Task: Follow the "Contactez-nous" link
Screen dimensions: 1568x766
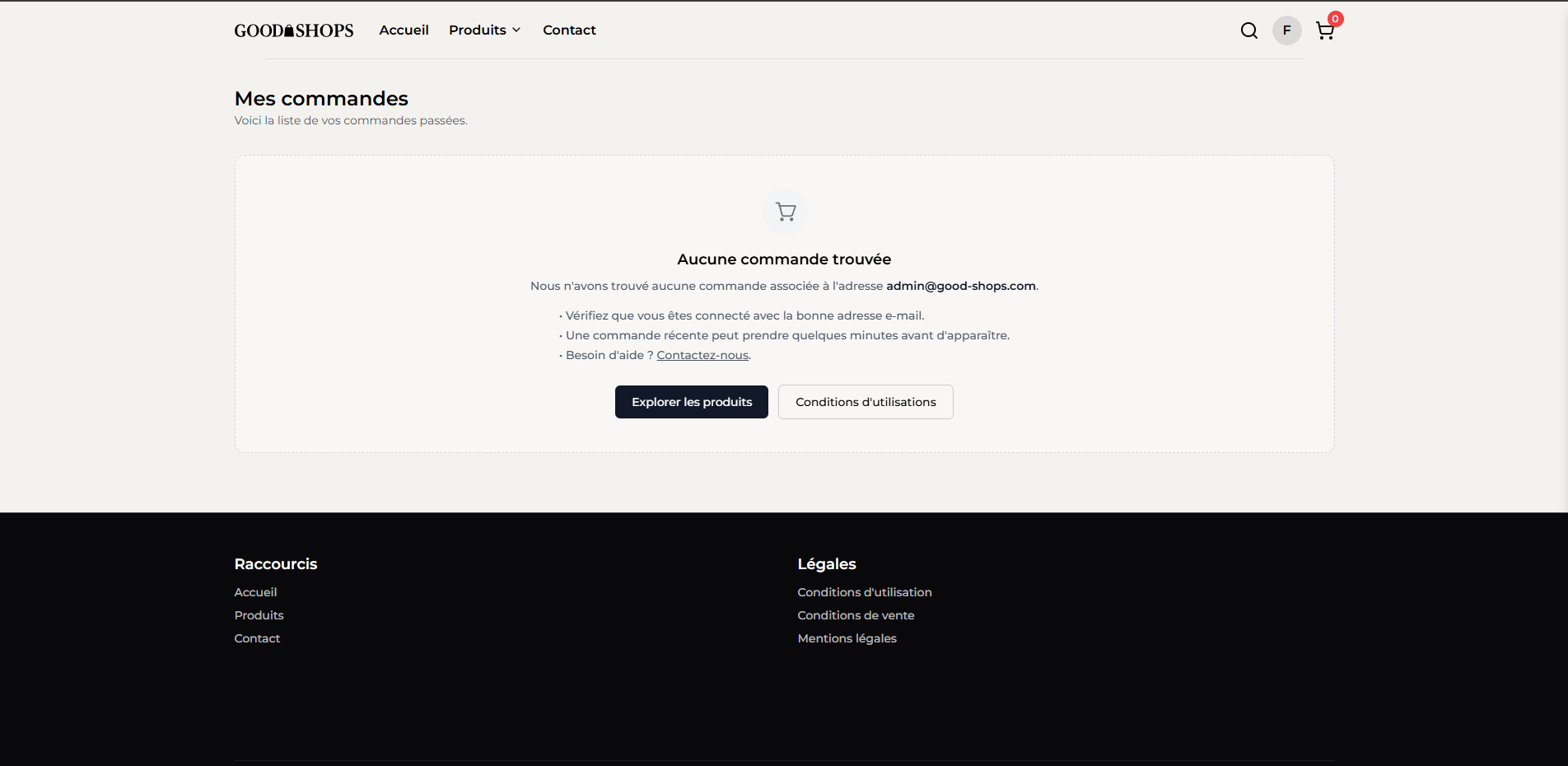Action: tap(702, 355)
